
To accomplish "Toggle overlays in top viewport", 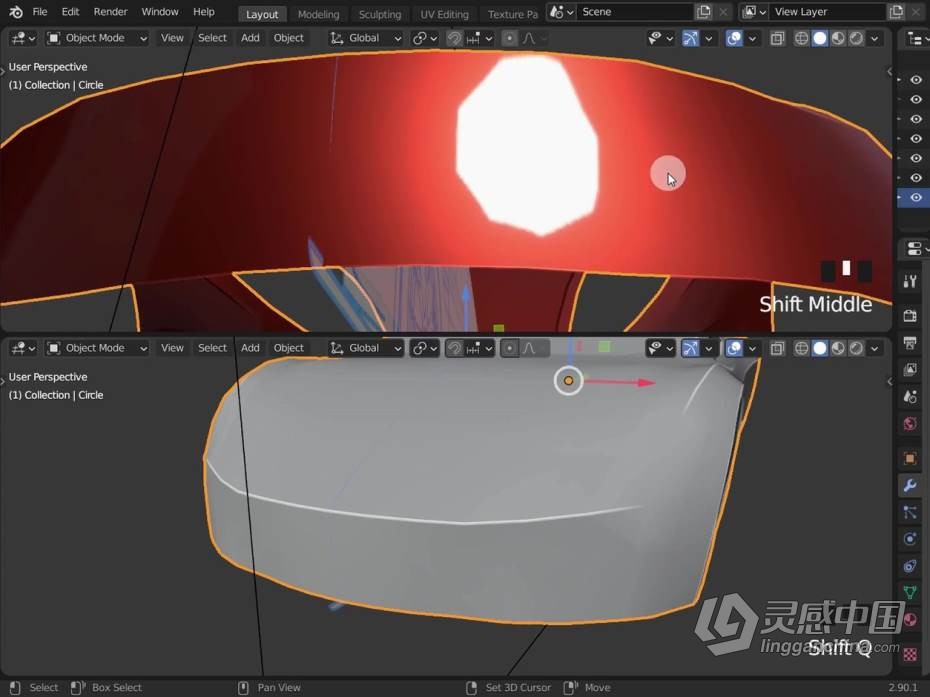I will tap(734, 39).
